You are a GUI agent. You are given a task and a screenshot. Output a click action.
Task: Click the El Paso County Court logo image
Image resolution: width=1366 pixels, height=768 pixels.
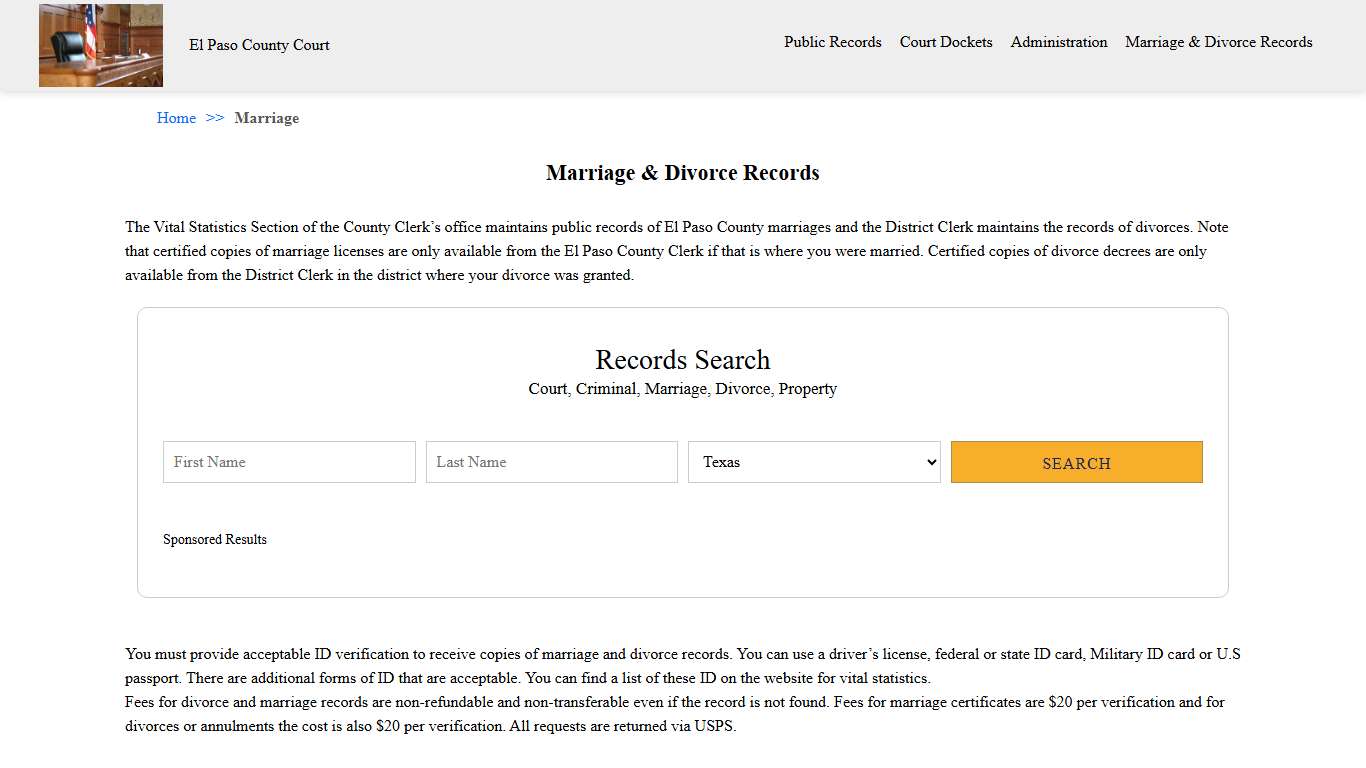(x=100, y=45)
